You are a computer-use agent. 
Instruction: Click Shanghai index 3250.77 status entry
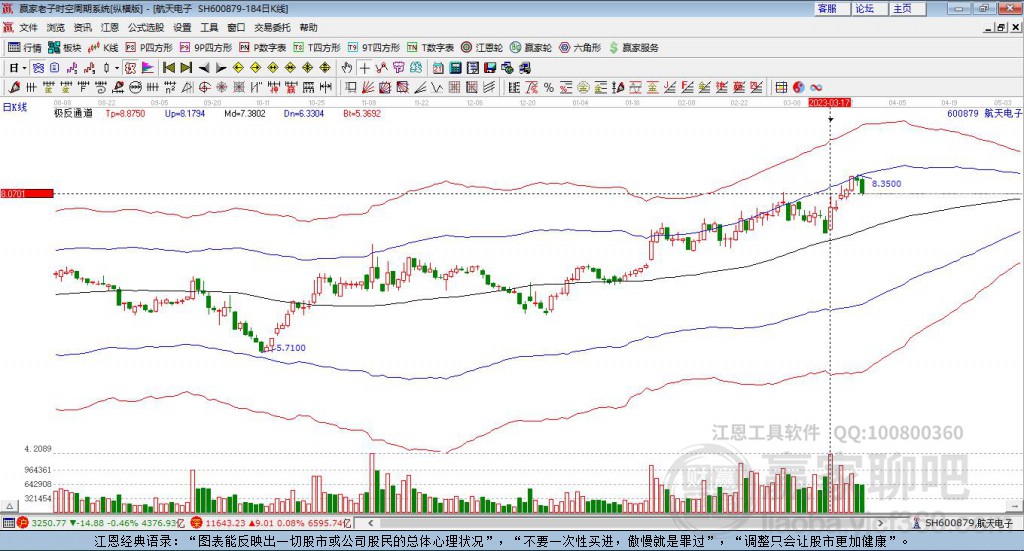(x=102, y=523)
